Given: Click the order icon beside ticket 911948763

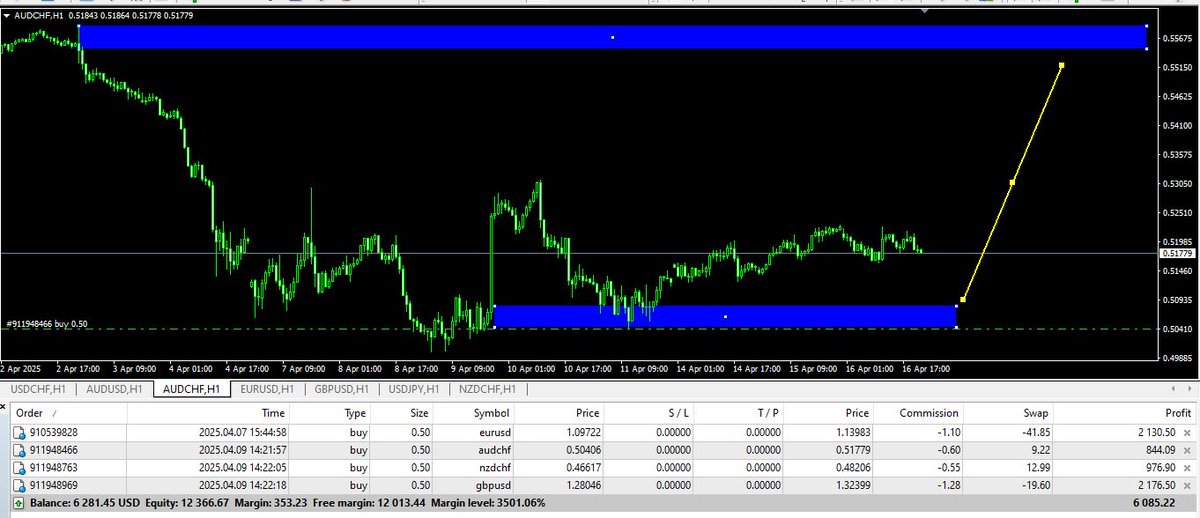Looking at the screenshot, I should coord(19,468).
